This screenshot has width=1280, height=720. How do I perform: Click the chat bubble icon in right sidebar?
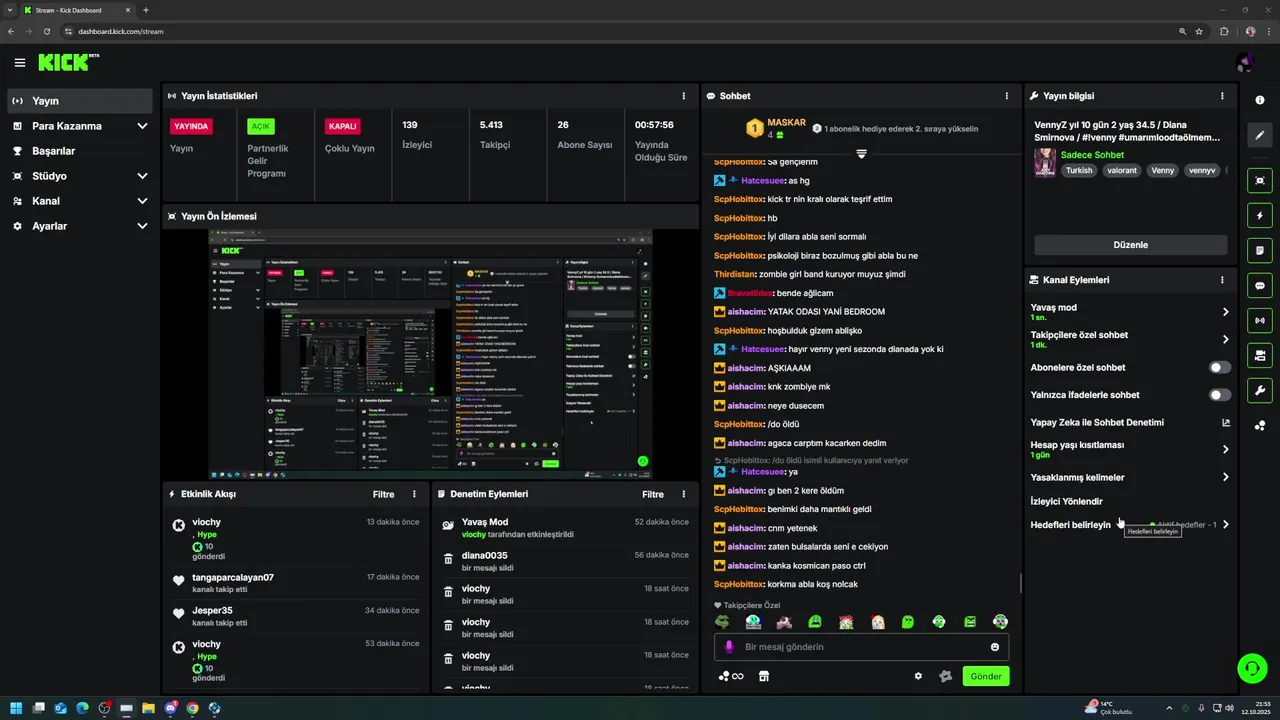(1260, 285)
